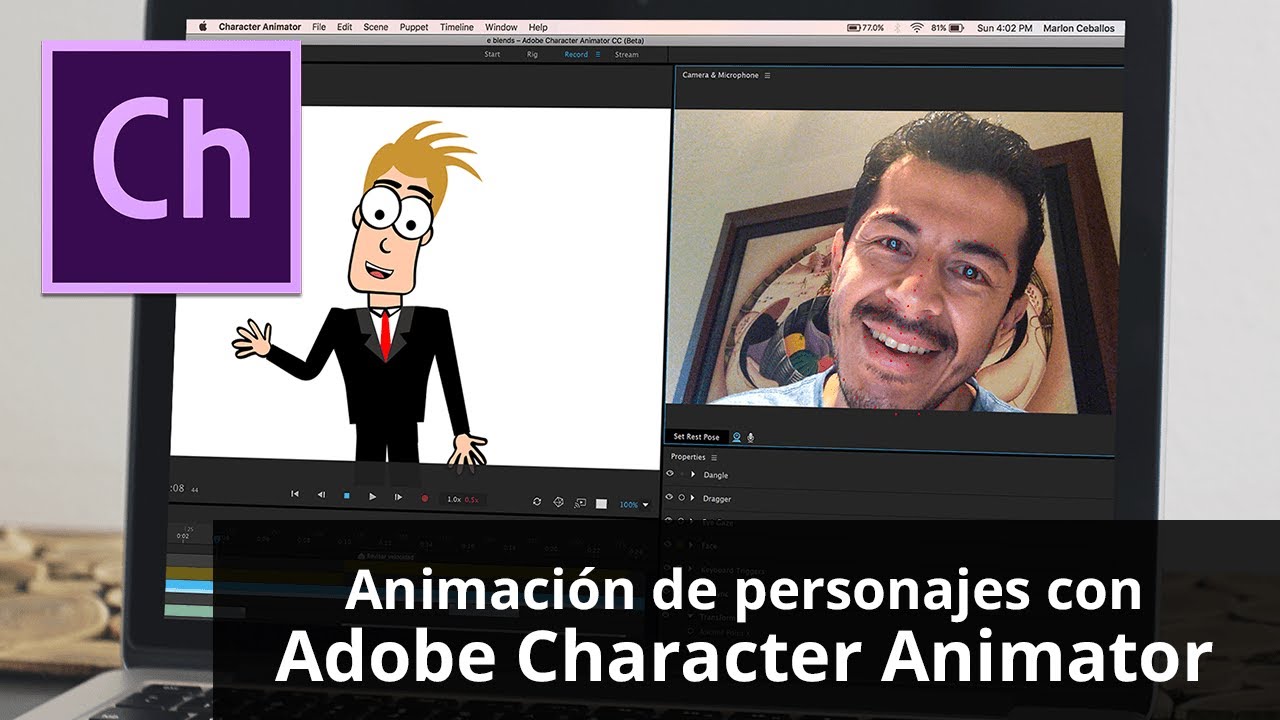Go to start of scene
The width and height of the screenshot is (1280, 720).
295,494
